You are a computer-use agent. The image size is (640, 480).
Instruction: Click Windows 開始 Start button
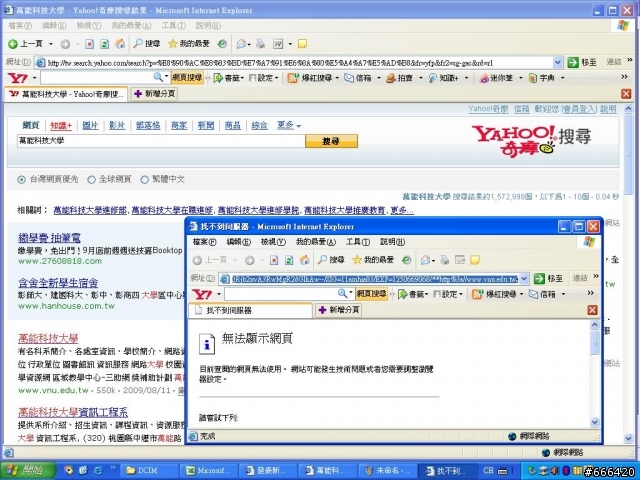point(28,471)
